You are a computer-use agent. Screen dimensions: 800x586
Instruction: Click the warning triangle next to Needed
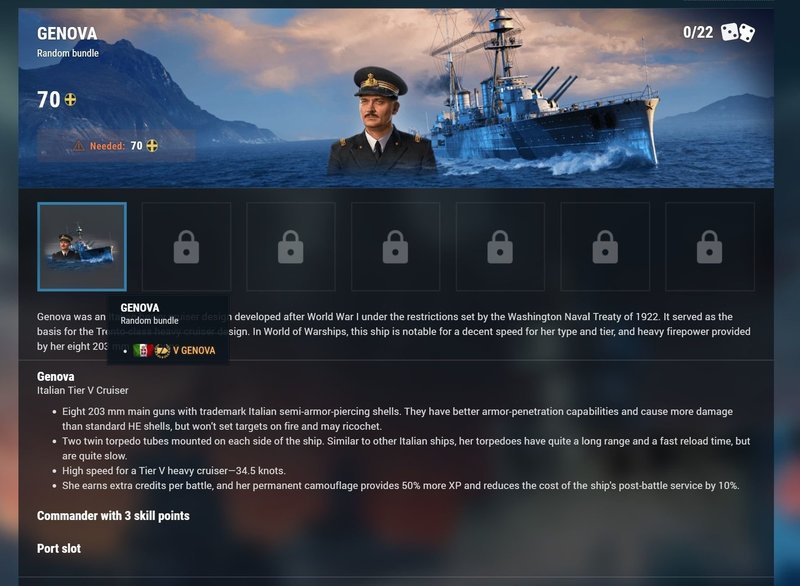coord(79,146)
